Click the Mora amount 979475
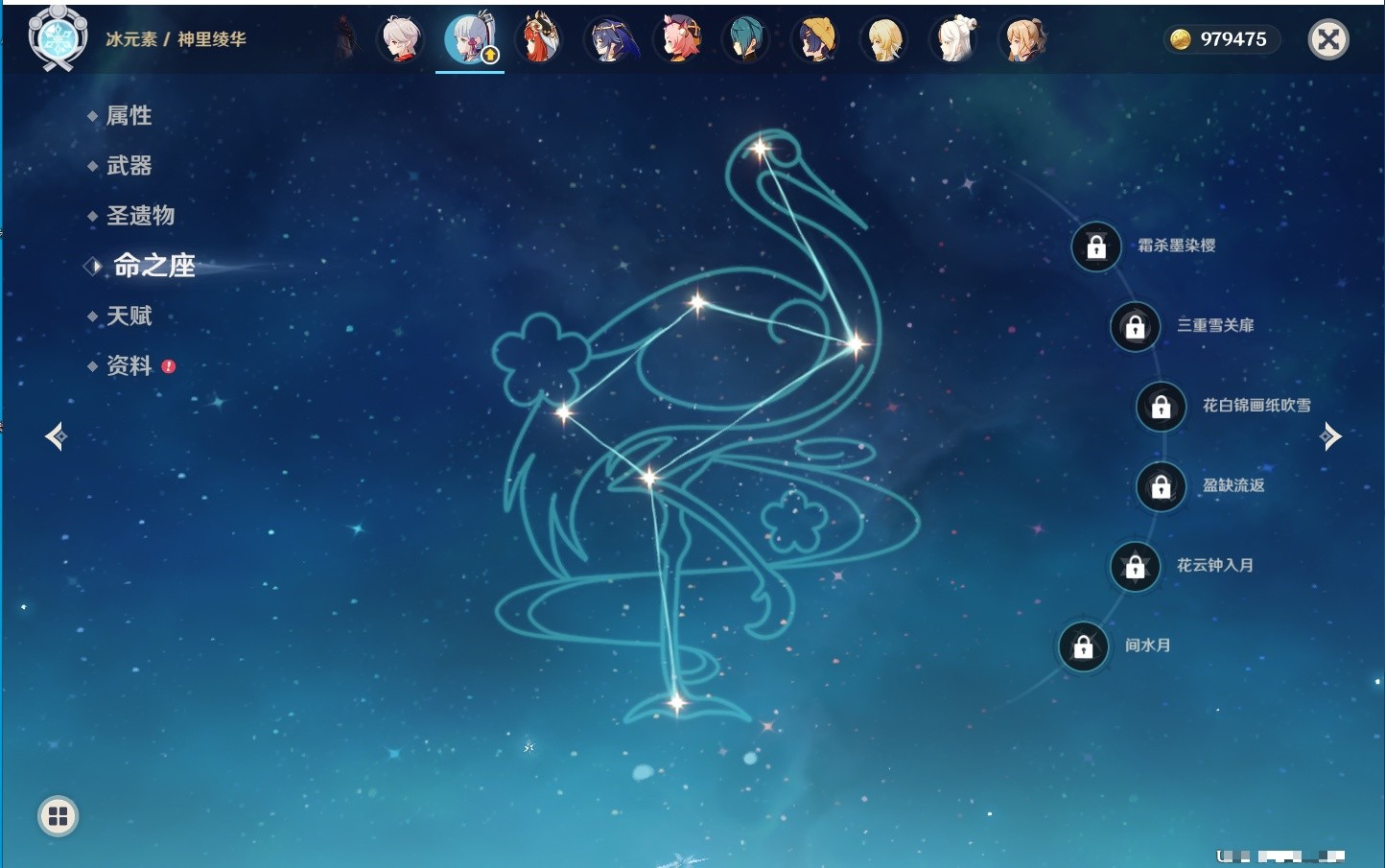The height and width of the screenshot is (868, 1385). [1233, 39]
